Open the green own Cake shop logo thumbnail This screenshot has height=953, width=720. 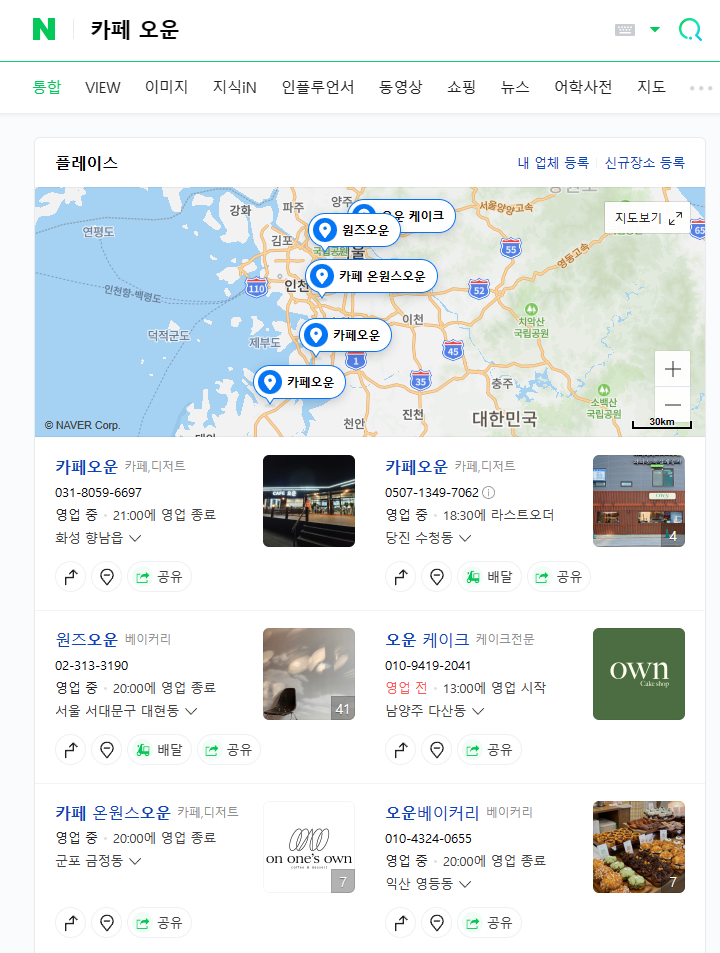click(639, 674)
